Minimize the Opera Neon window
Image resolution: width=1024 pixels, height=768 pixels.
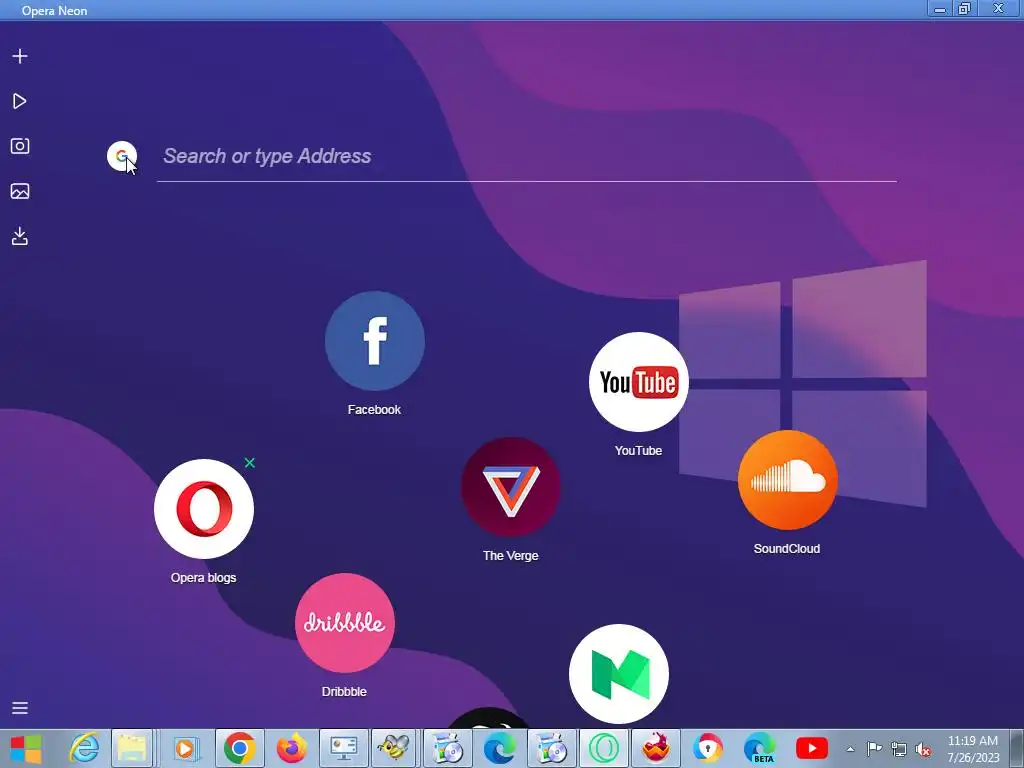coord(940,9)
